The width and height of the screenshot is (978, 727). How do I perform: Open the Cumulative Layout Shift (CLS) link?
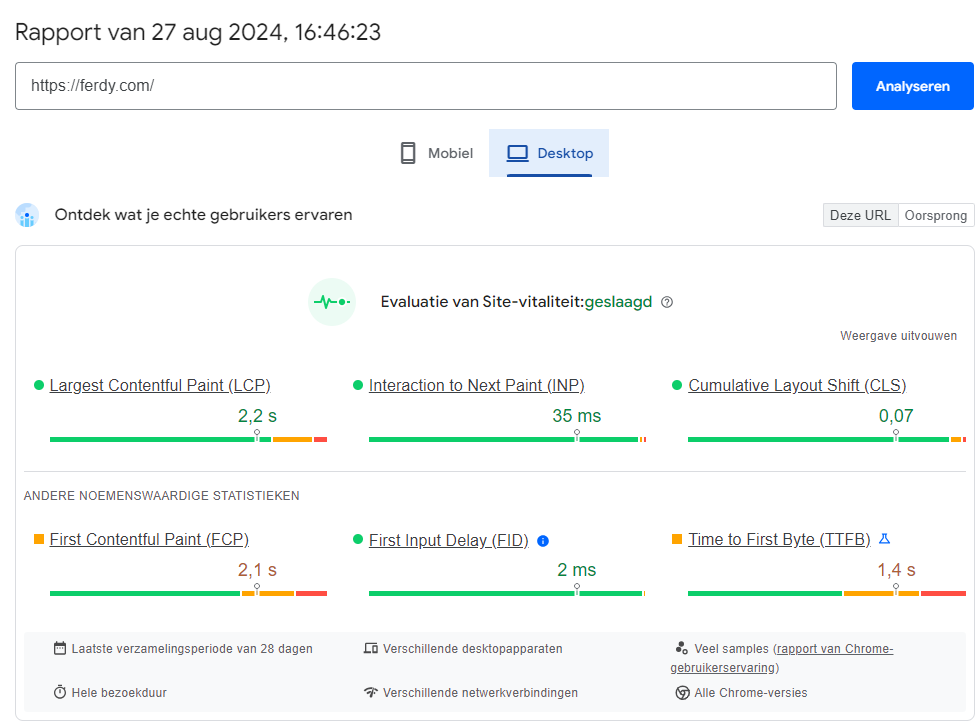pyautogui.click(x=797, y=386)
